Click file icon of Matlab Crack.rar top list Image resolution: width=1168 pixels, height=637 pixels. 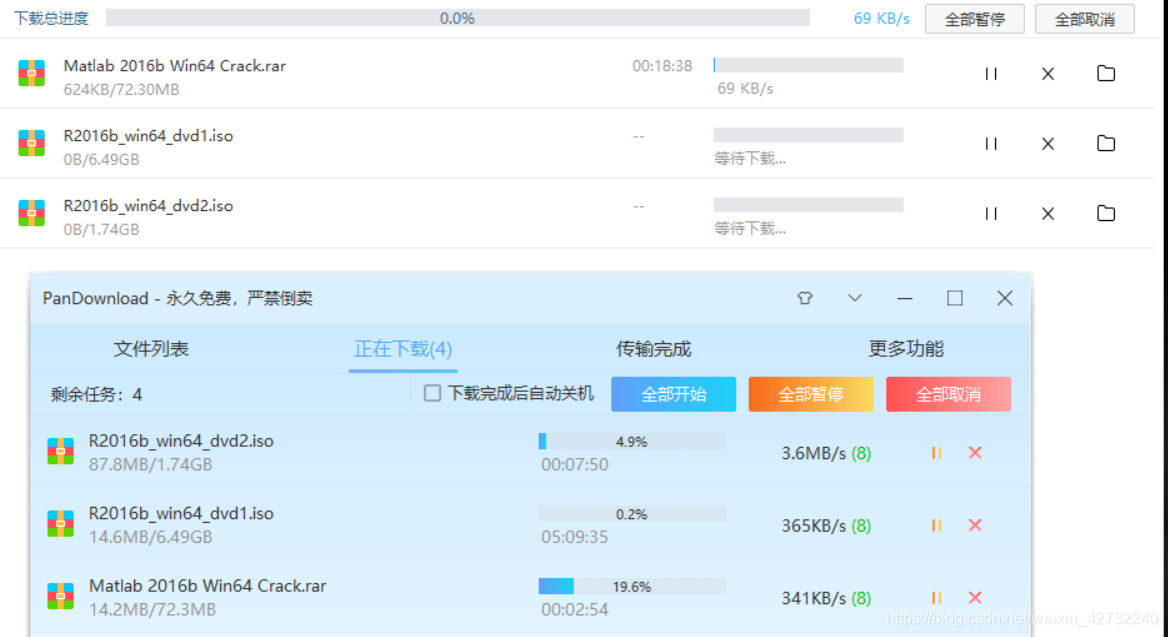click(31, 73)
